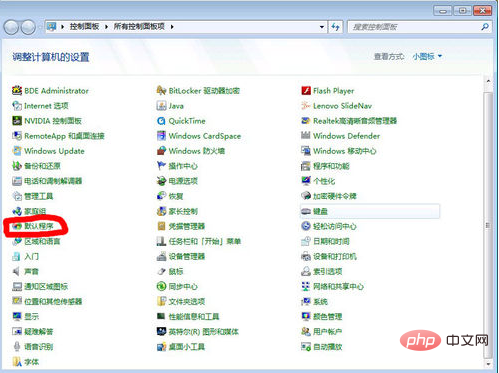
Task: Open 凭据管理器 link
Action: tap(187, 226)
